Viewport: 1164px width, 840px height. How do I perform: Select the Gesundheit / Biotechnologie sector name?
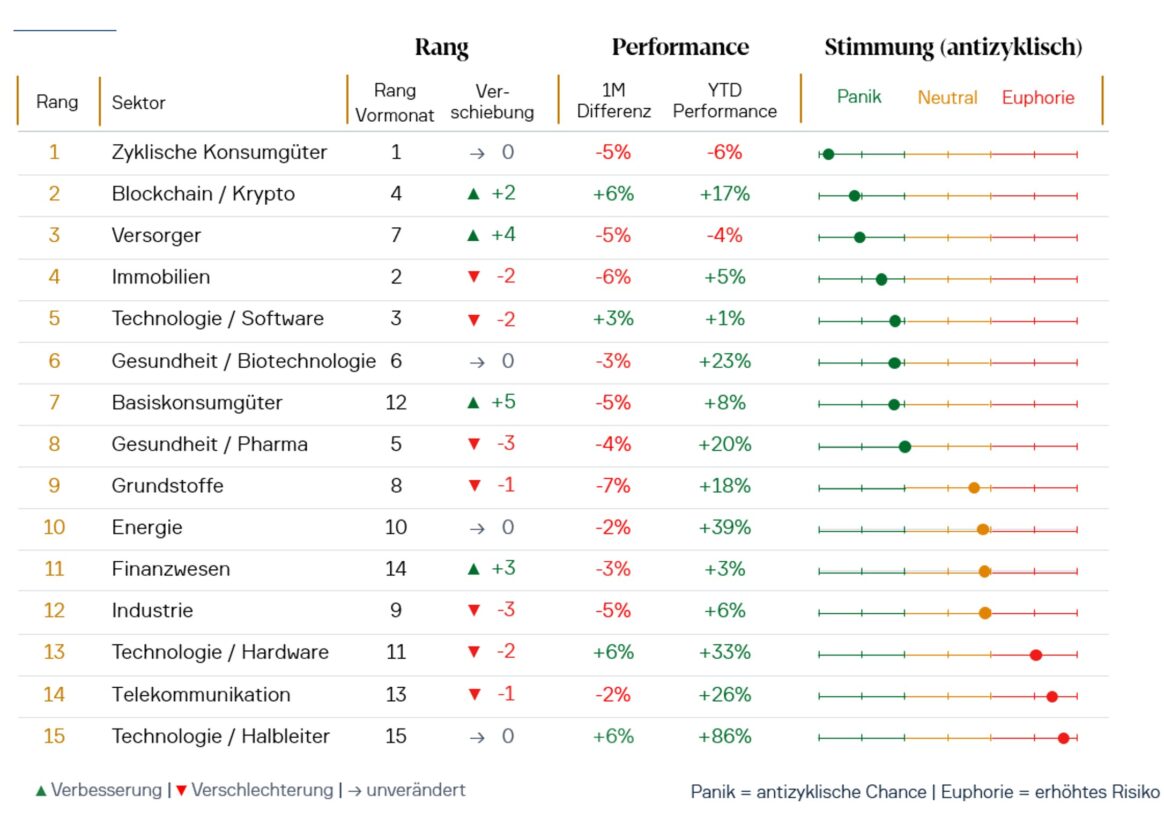pyautogui.click(x=243, y=361)
